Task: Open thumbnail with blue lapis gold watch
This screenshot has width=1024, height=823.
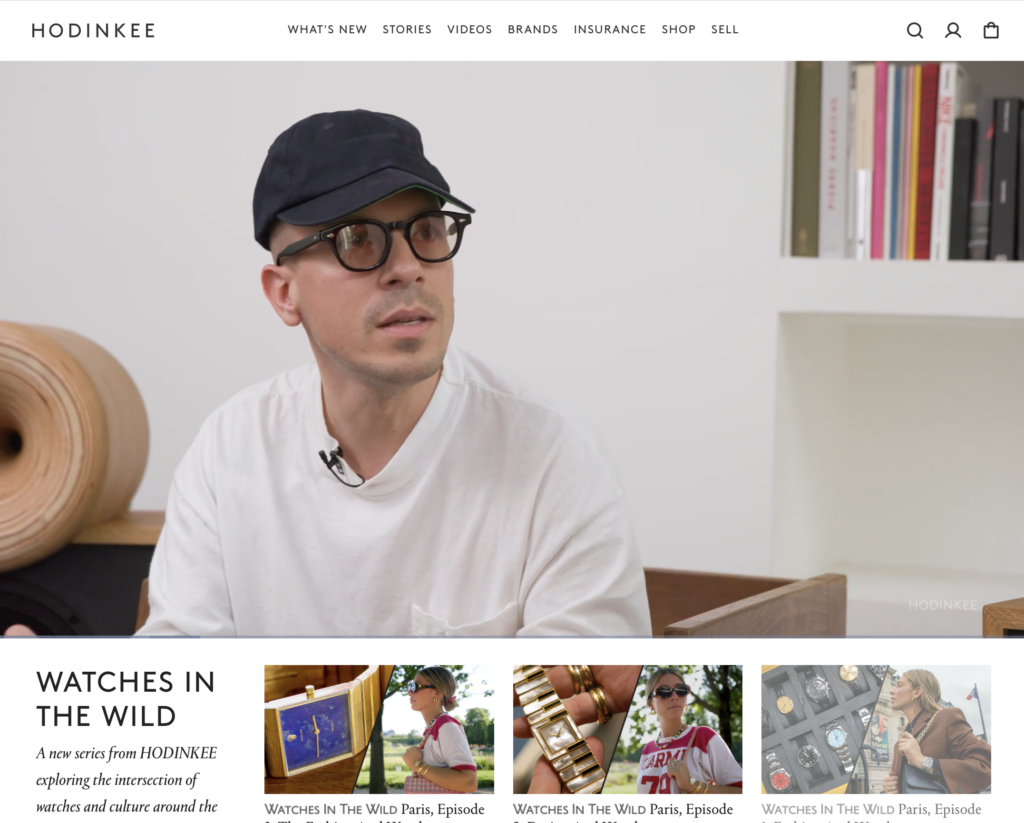Action: click(x=379, y=729)
